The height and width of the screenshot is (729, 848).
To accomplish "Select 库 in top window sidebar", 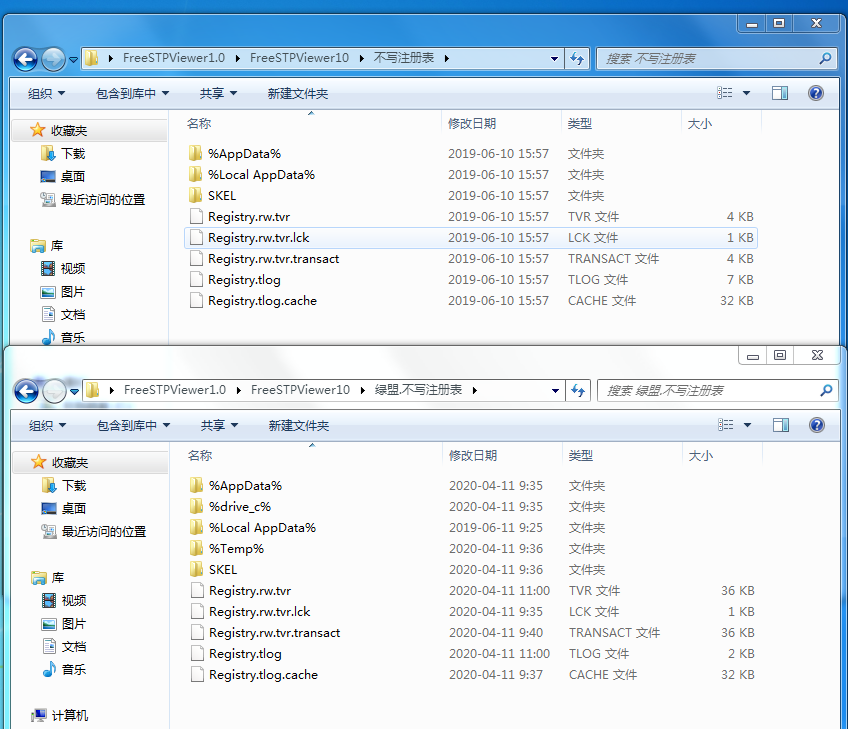I will pos(47,246).
